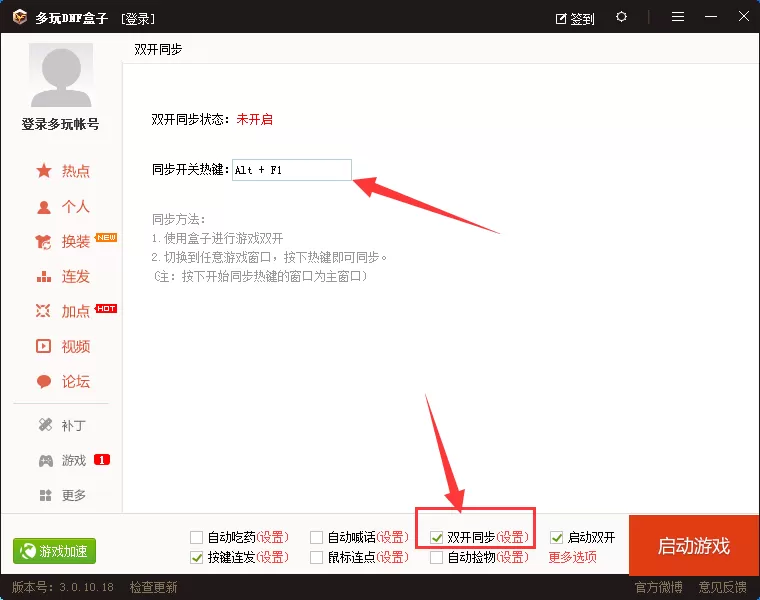Open the 论坛 section
This screenshot has height=600, width=760.
(76, 382)
